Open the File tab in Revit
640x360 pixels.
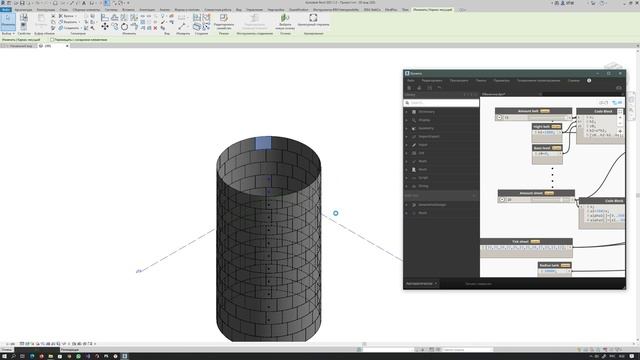pyautogui.click(x=6, y=9)
